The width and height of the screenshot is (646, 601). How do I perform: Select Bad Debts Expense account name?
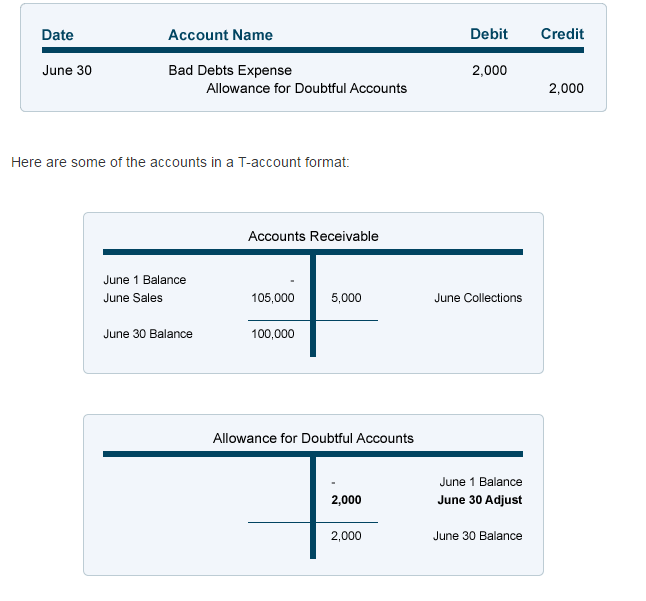click(x=230, y=70)
